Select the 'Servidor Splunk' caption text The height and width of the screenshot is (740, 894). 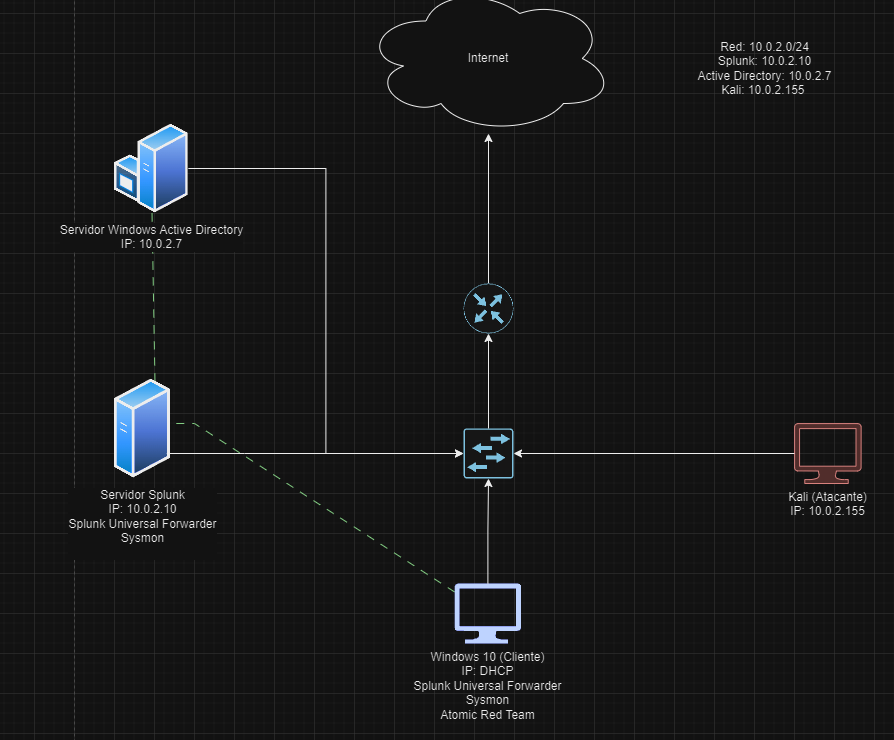[142, 494]
